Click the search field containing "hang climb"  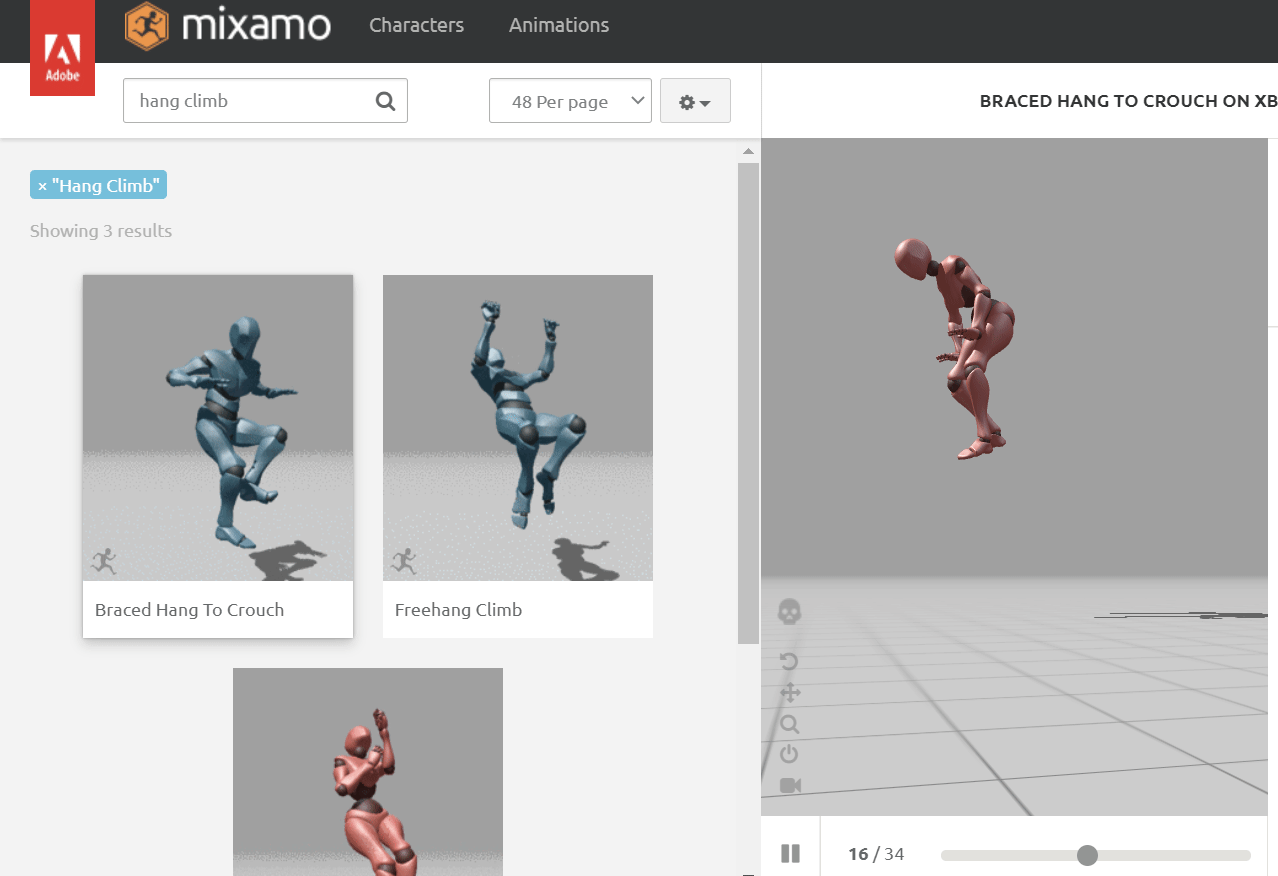tap(265, 101)
